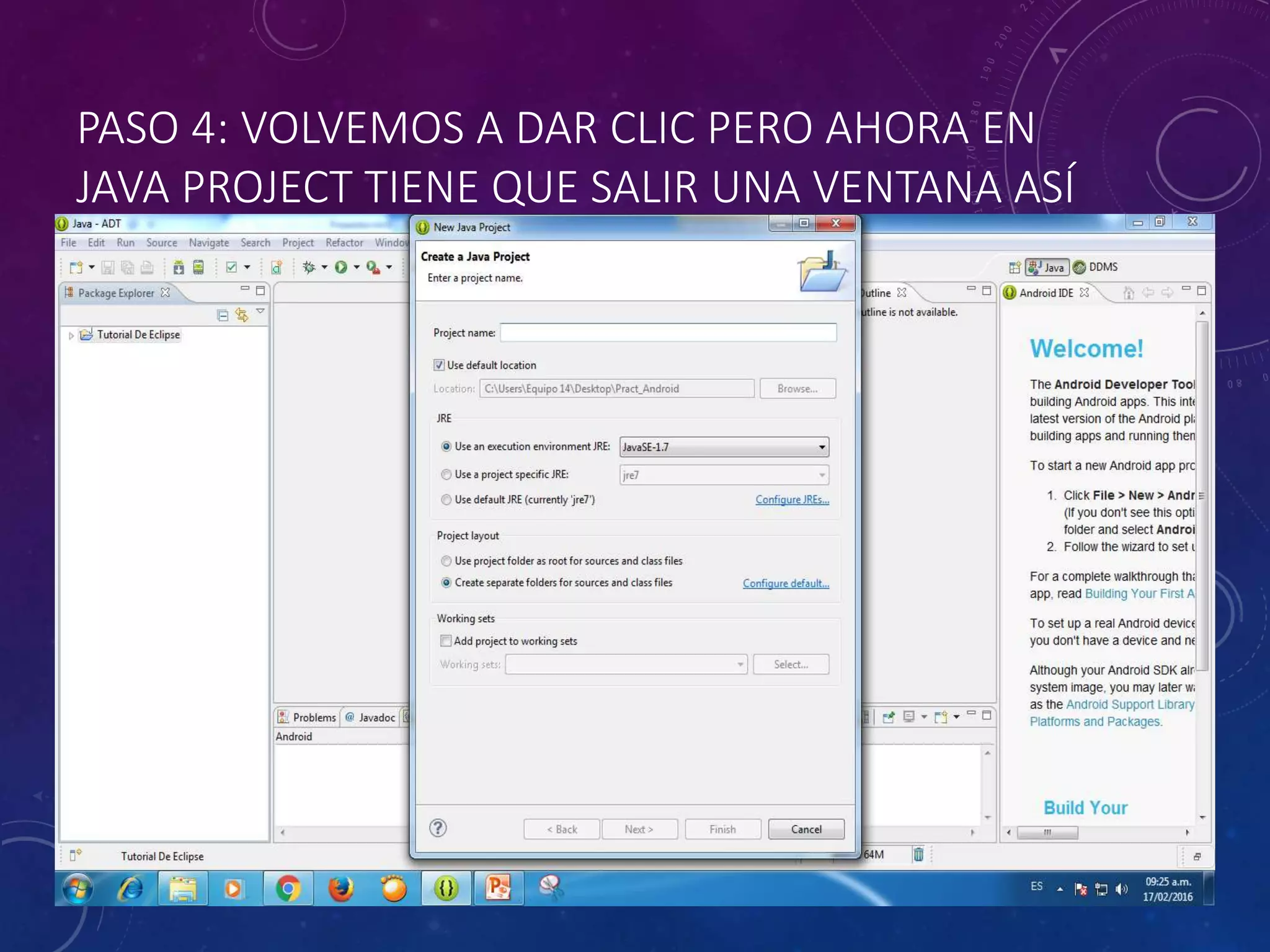Open the Android SDK Manager icon
Viewport: 1270px width, 952px height.
pyautogui.click(x=179, y=267)
